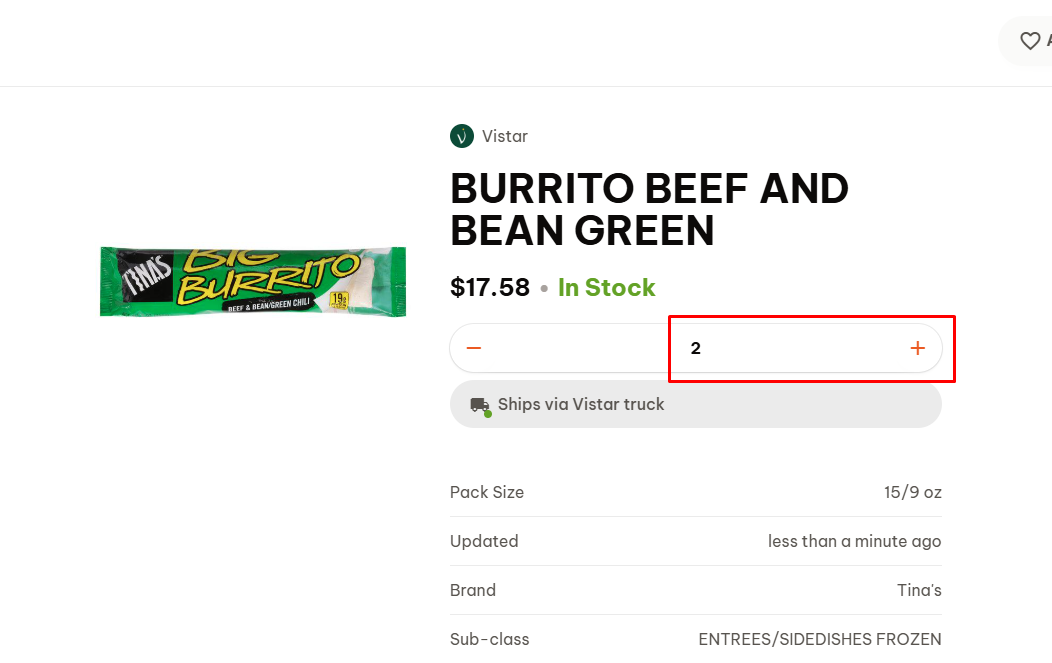Click the Big Burrito product image

tap(253, 281)
